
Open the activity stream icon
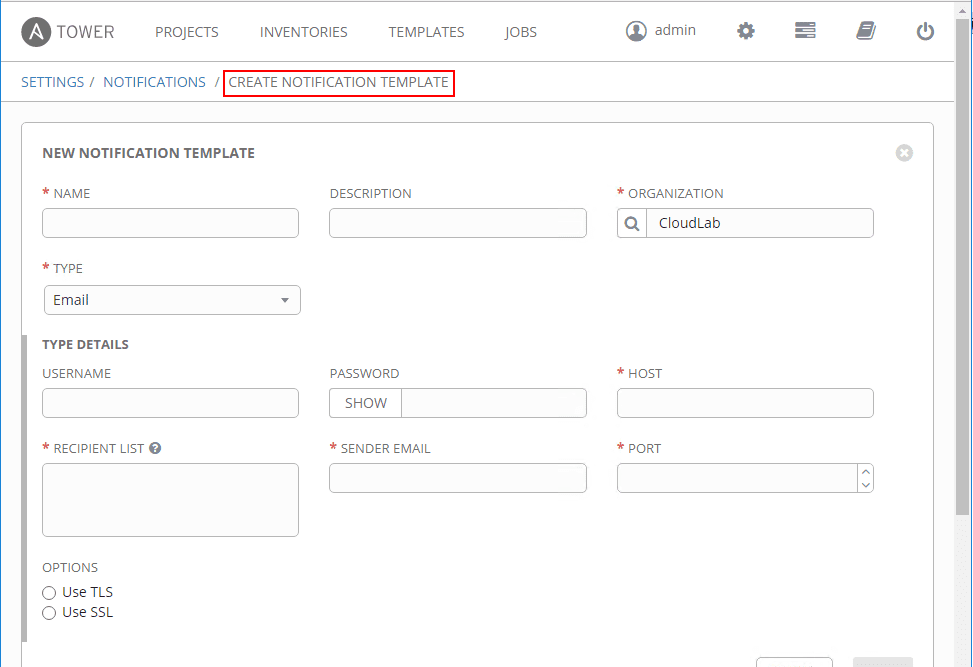pyautogui.click(x=805, y=31)
